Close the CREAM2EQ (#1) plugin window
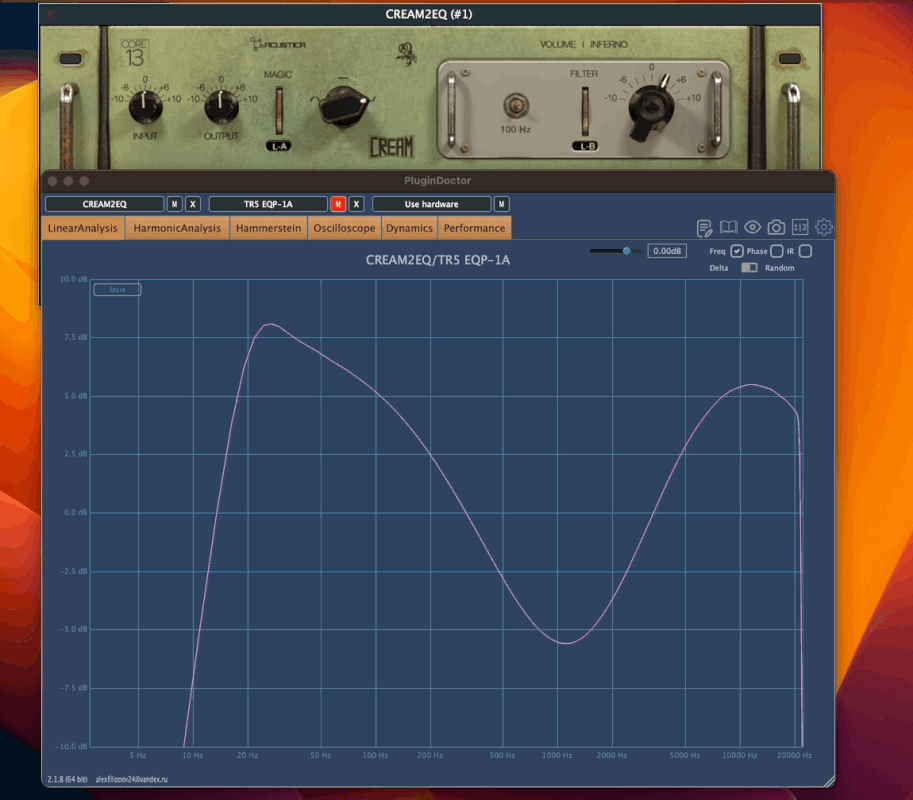The width and height of the screenshot is (913, 800). [x=51, y=15]
